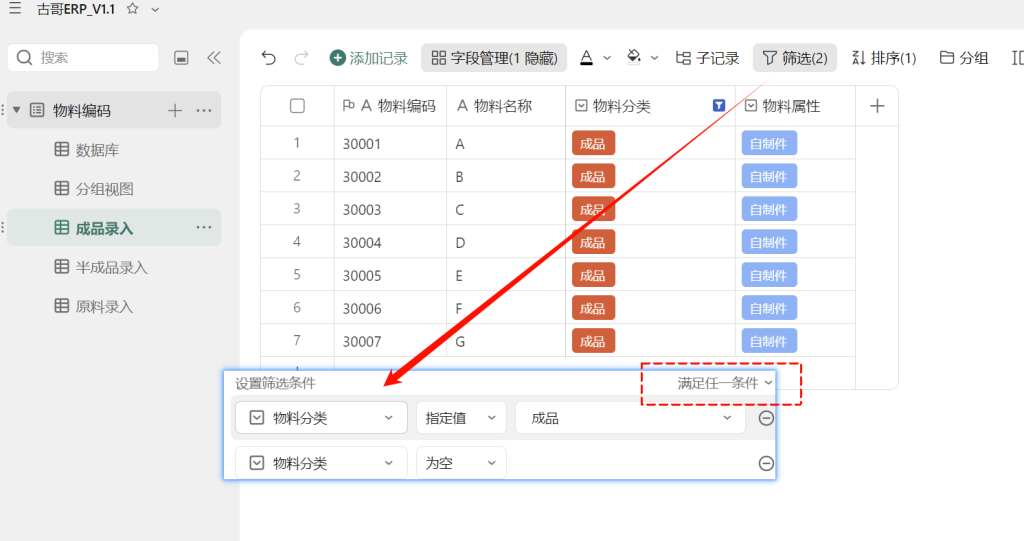Click the redo arrow

[x=301, y=58]
